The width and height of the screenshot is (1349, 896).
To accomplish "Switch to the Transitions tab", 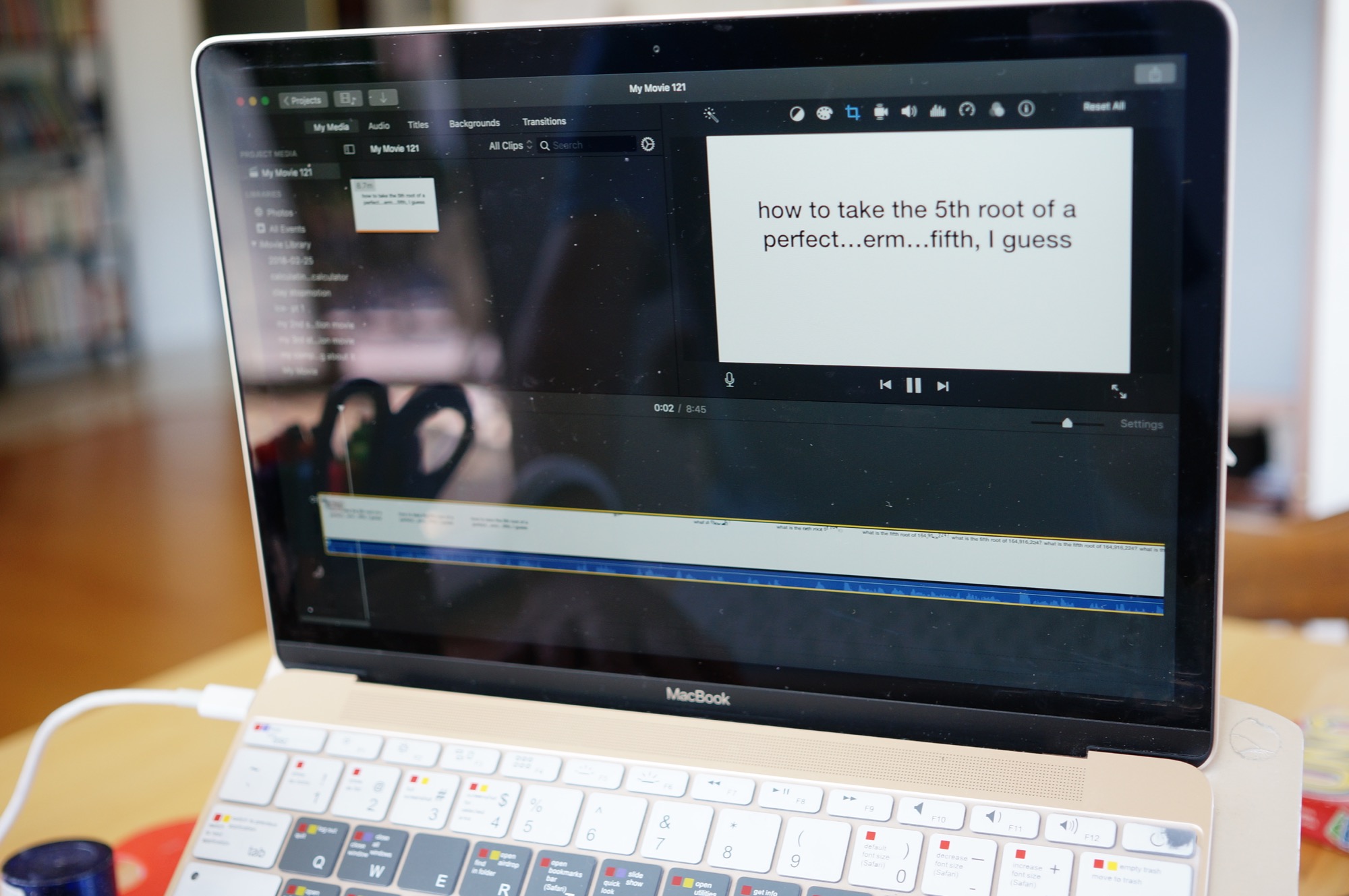I will coord(544,121).
